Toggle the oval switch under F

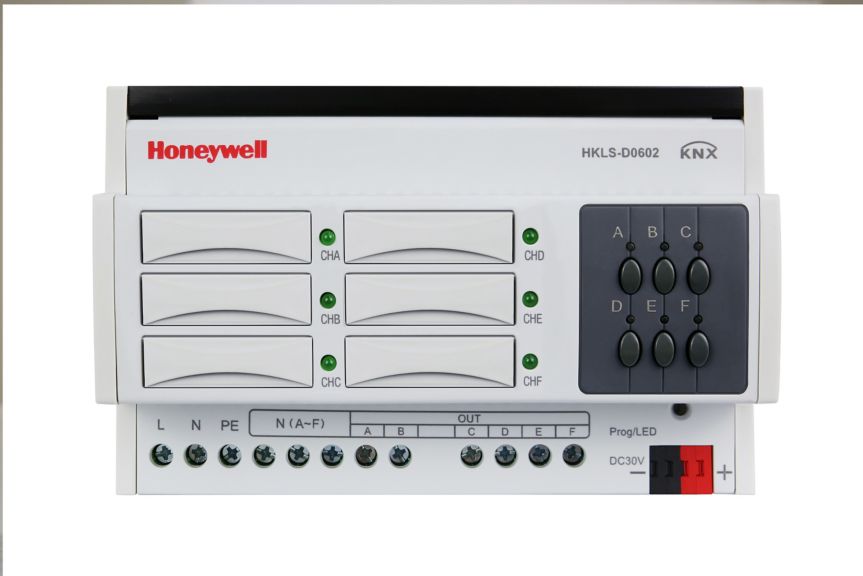pos(698,349)
